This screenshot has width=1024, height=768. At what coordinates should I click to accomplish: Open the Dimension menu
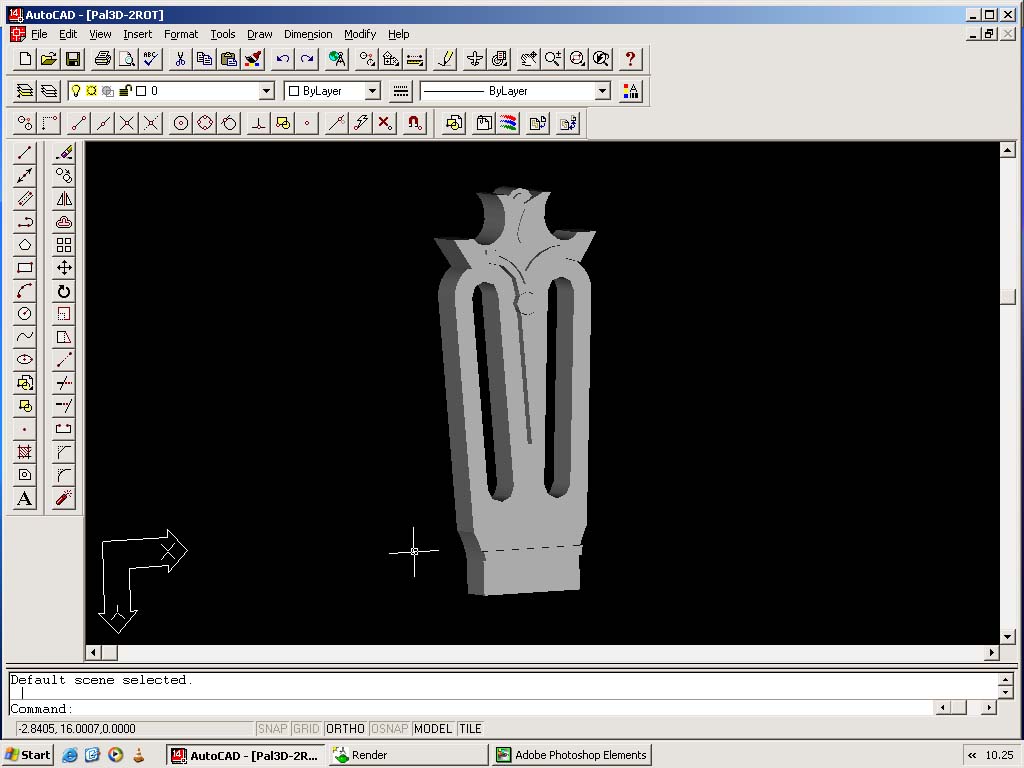307,34
